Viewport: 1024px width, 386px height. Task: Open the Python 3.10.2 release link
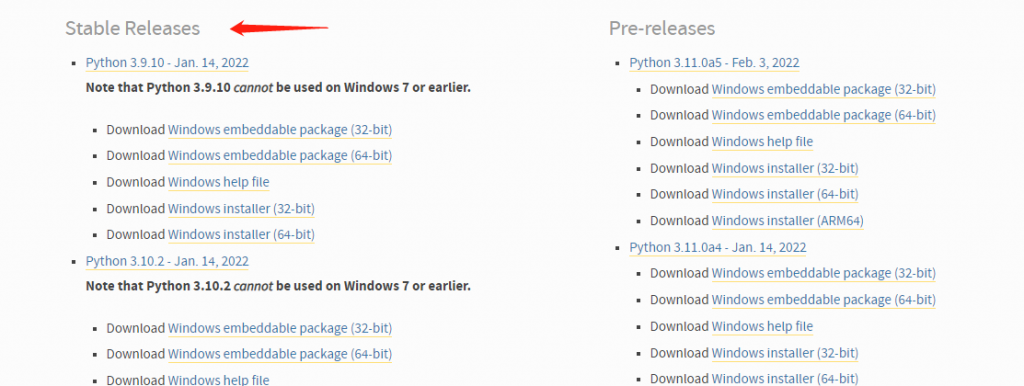pos(167,261)
